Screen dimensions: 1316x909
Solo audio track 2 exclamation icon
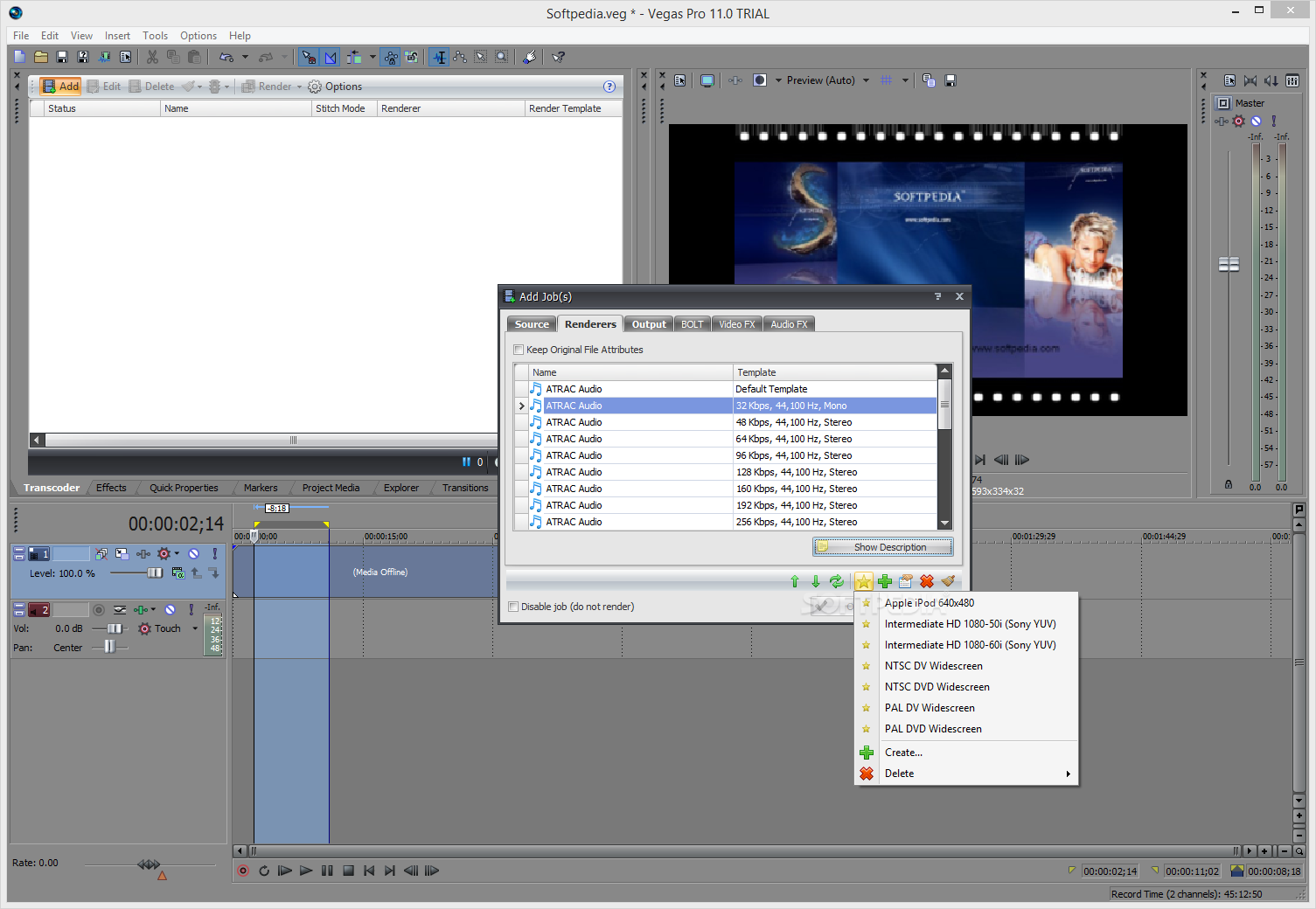(x=191, y=609)
